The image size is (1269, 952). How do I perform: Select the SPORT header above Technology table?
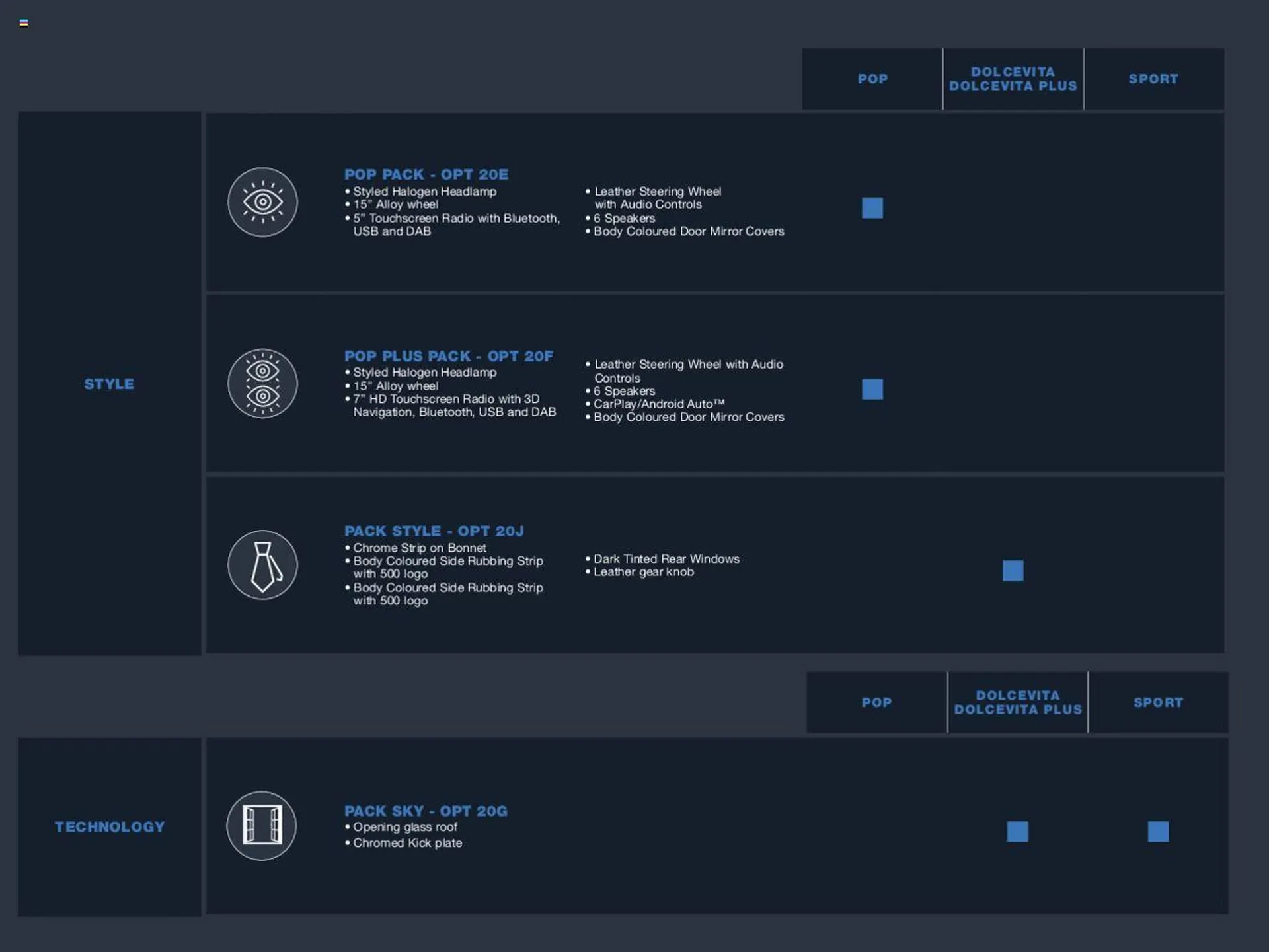click(x=1158, y=702)
